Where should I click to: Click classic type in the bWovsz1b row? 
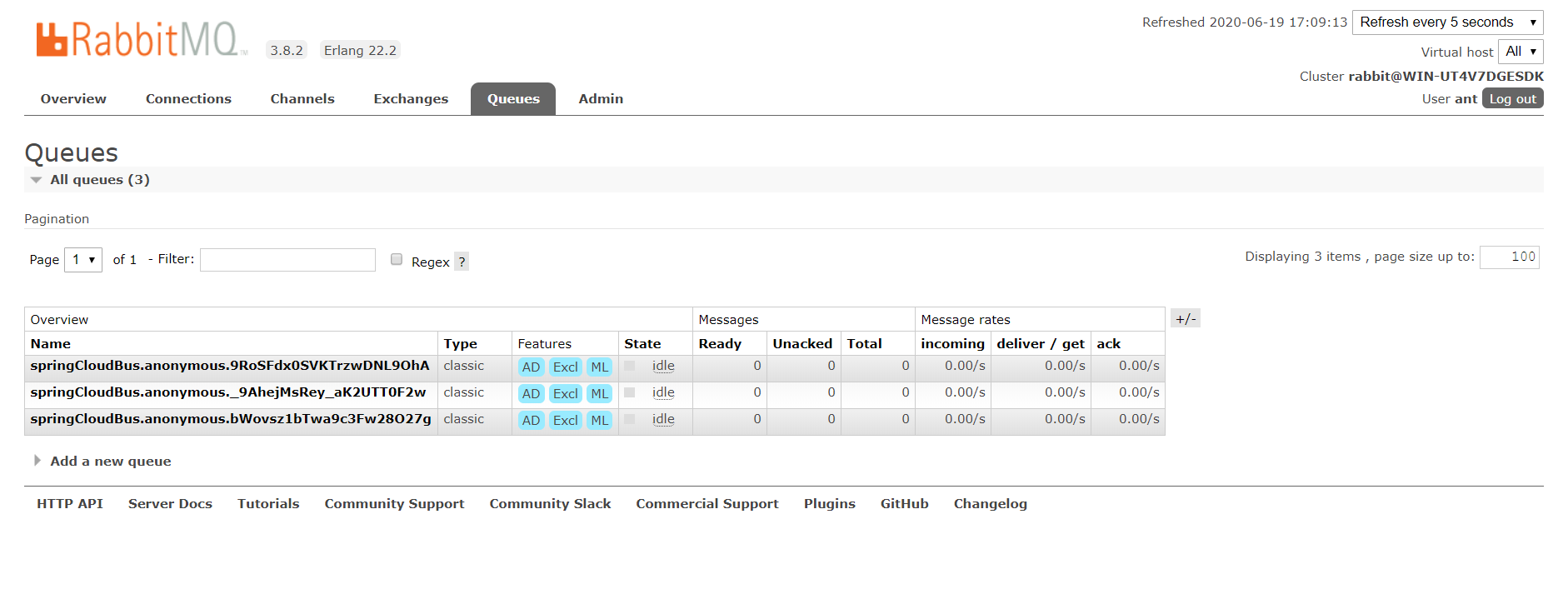[463, 419]
